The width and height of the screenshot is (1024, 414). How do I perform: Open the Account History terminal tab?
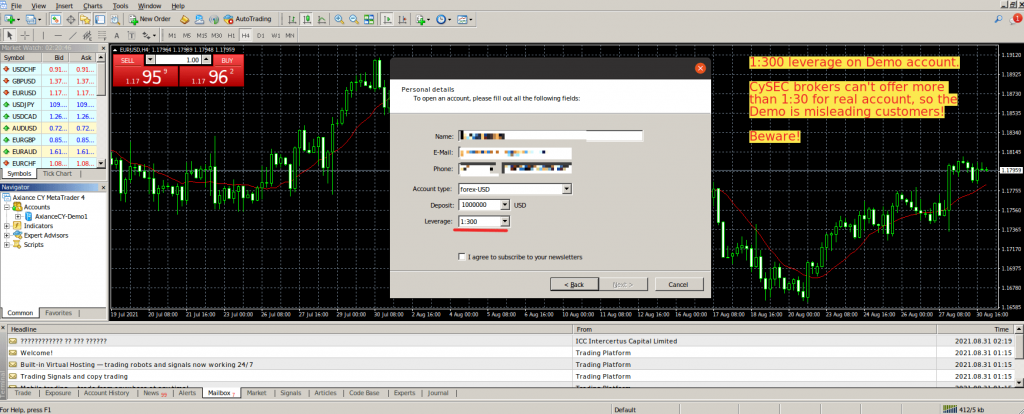pos(107,393)
